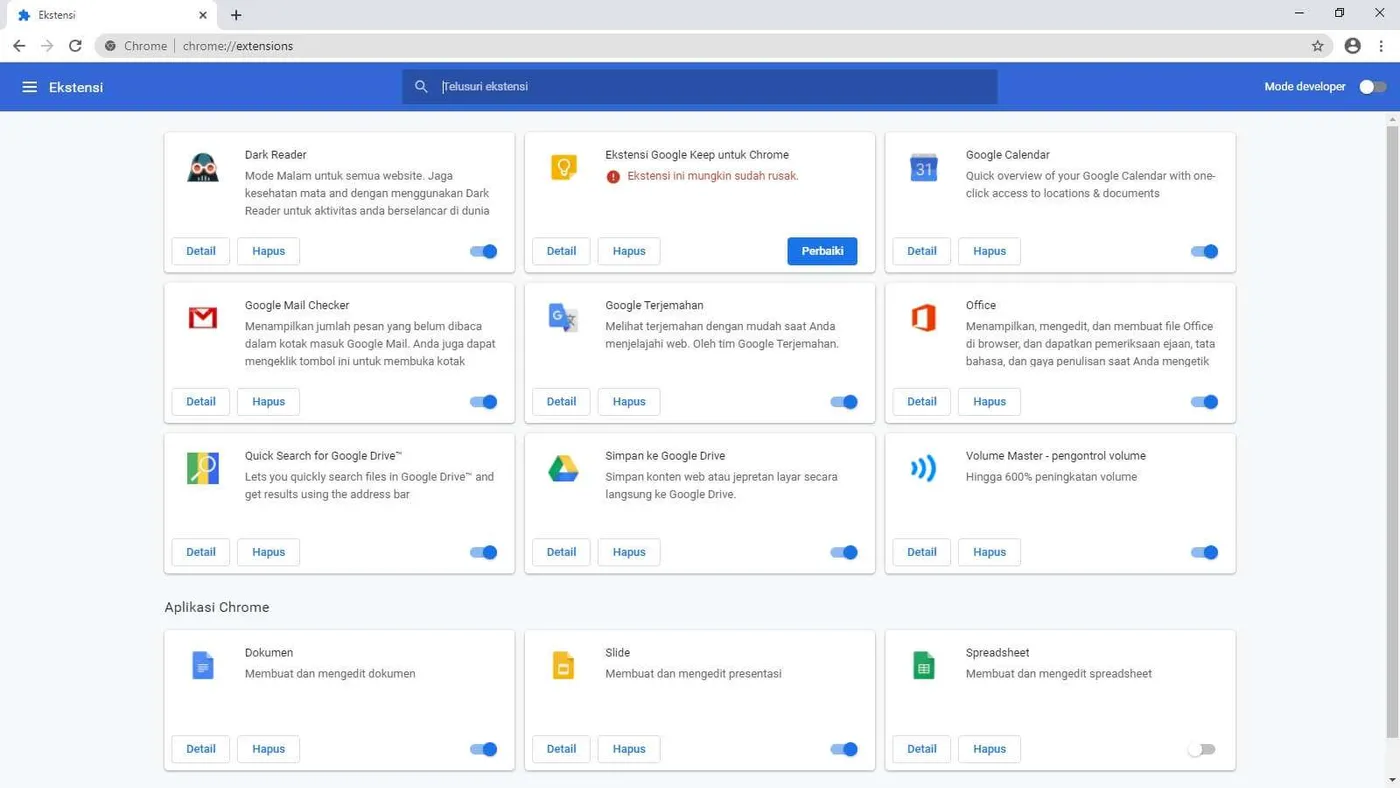This screenshot has width=1400, height=788.
Task: Go back with the browser back arrow
Action: 19,46
